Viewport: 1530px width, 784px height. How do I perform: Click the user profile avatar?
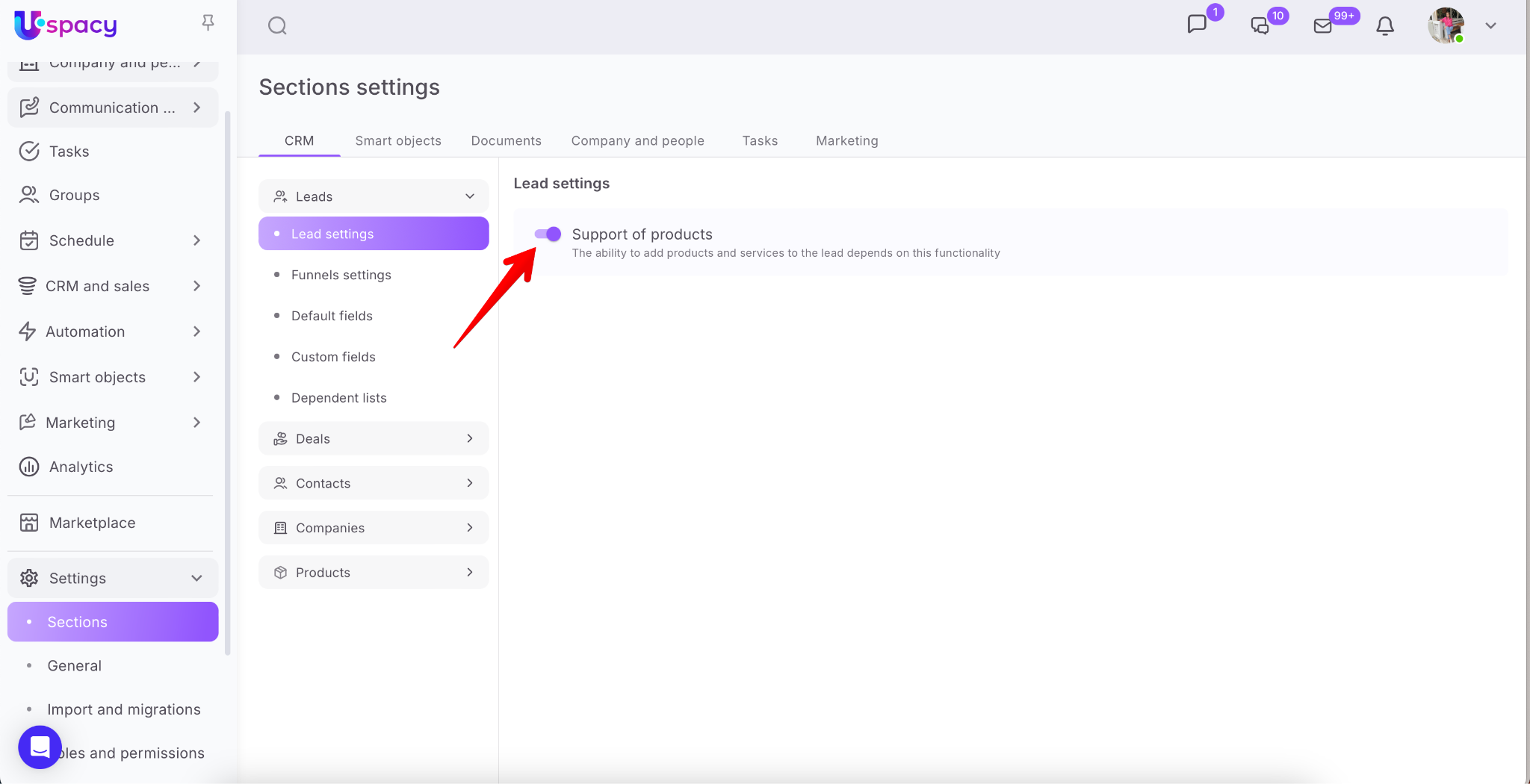point(1446,26)
